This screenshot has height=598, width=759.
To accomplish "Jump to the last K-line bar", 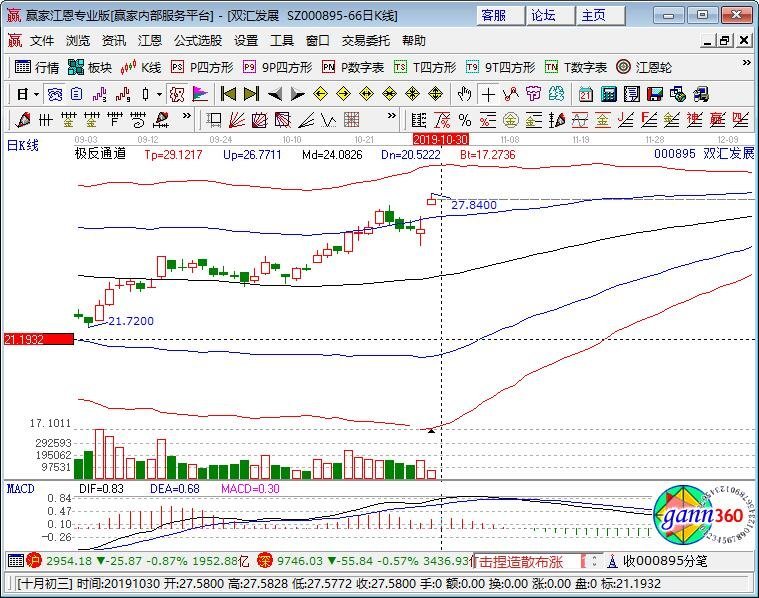I will click(251, 94).
